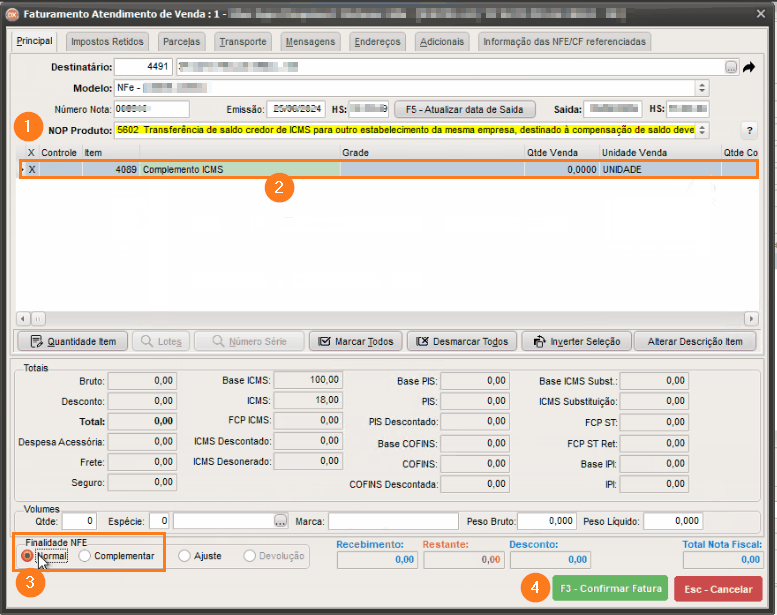Open Espécie lookup ellipsis button
The width and height of the screenshot is (777, 615).
coord(280,521)
